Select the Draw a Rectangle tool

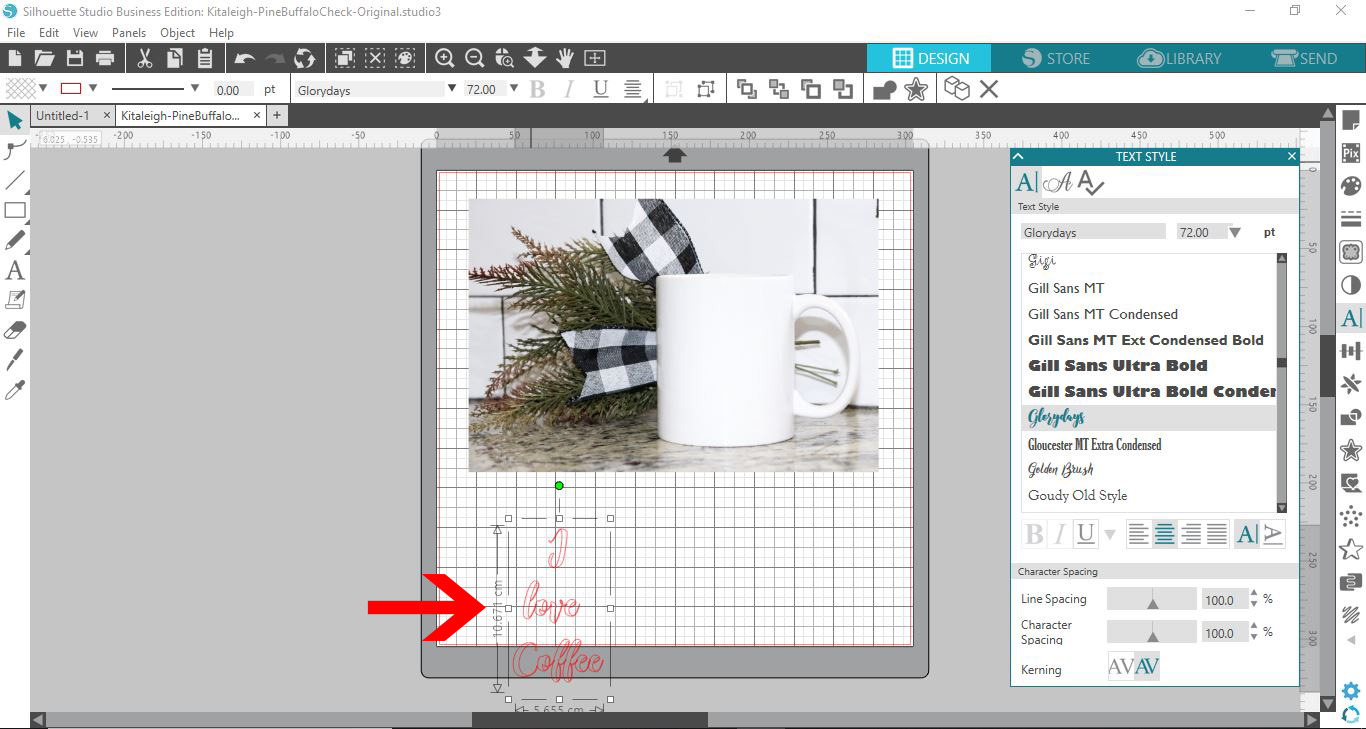pos(15,210)
